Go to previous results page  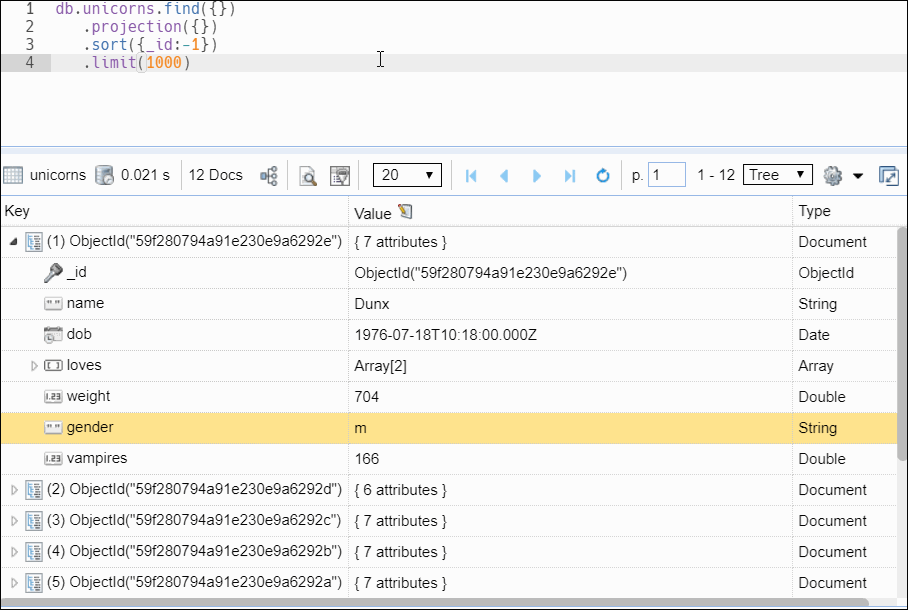pyautogui.click(x=504, y=176)
